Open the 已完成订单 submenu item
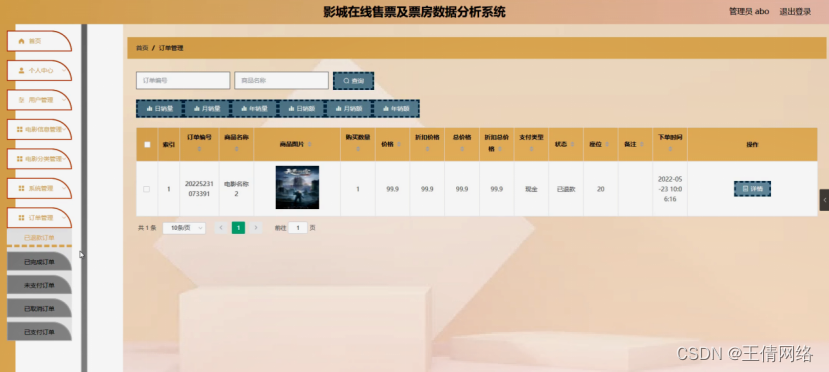 coord(39,262)
